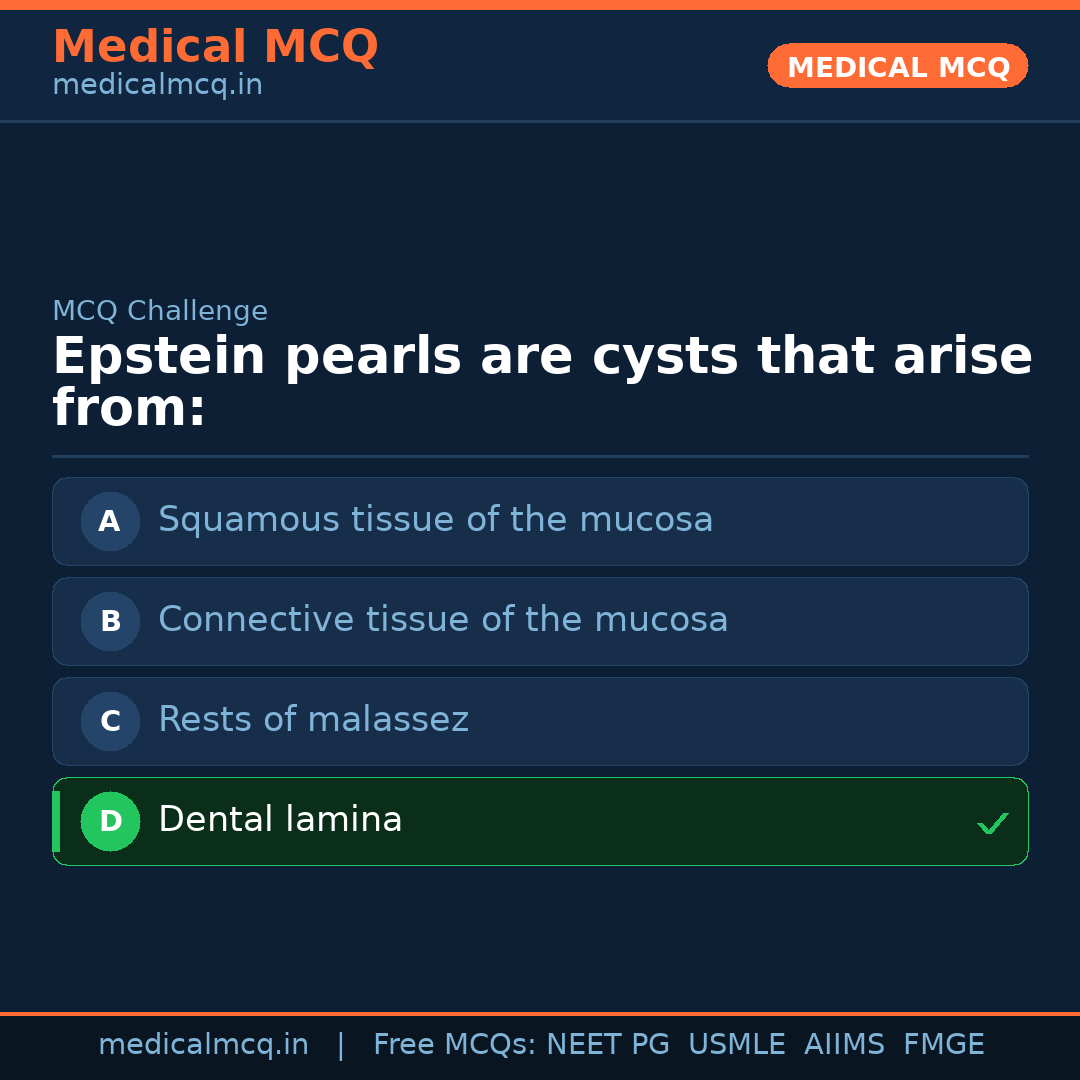Select the letter B option circle
The image size is (1080, 1080).
110,621
